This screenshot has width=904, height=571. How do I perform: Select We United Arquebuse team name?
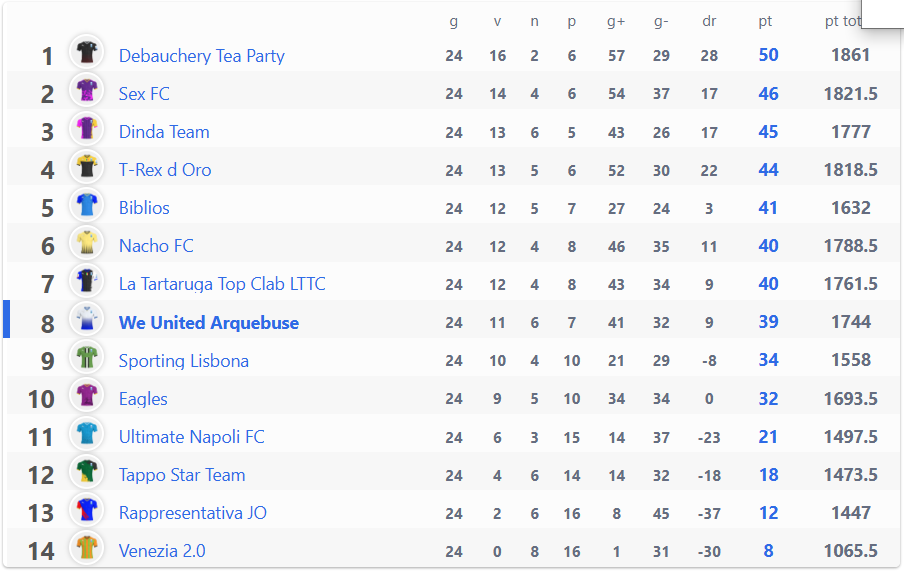coord(209,322)
